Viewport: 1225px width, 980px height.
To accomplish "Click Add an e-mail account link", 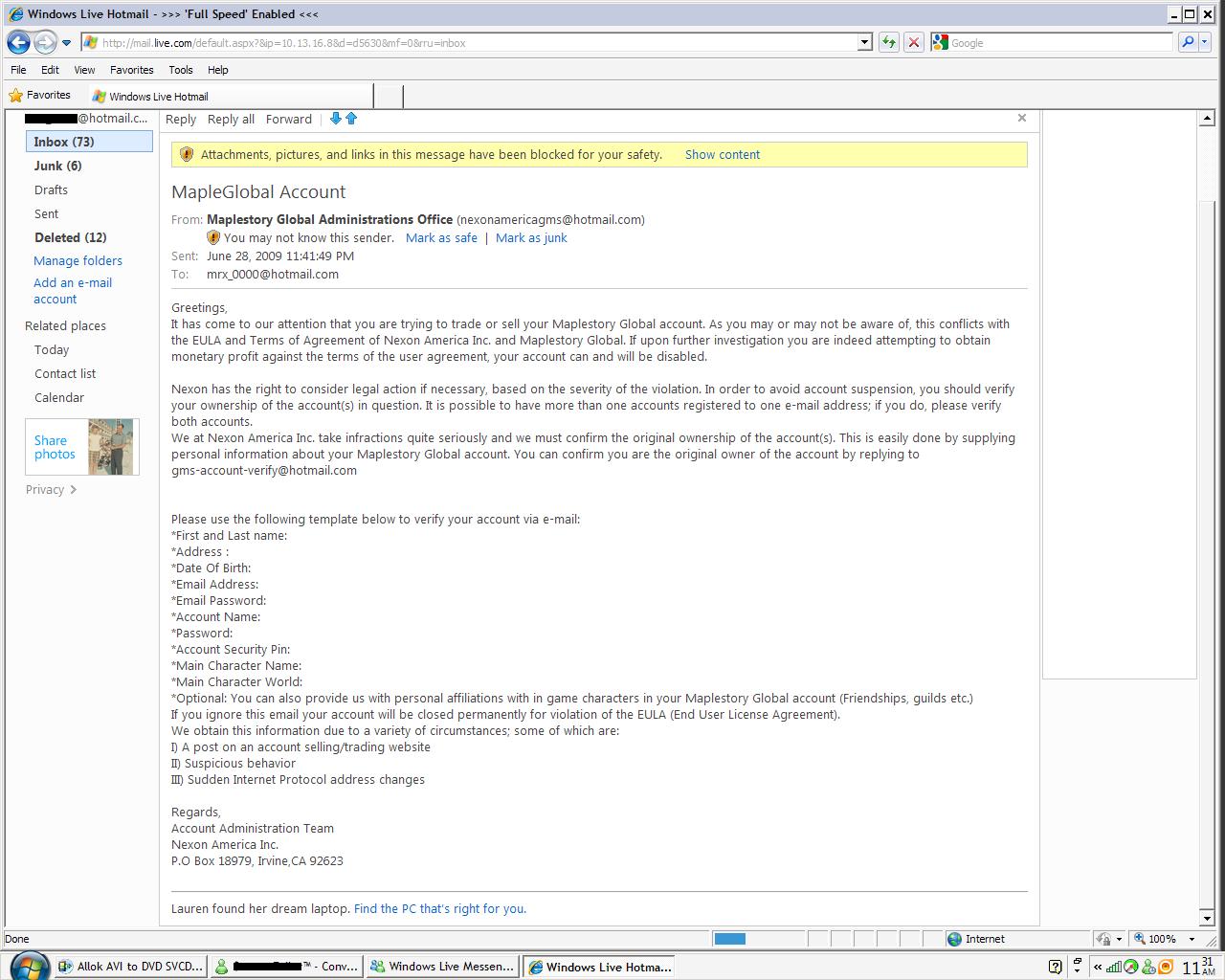I will pyautogui.click(x=73, y=291).
